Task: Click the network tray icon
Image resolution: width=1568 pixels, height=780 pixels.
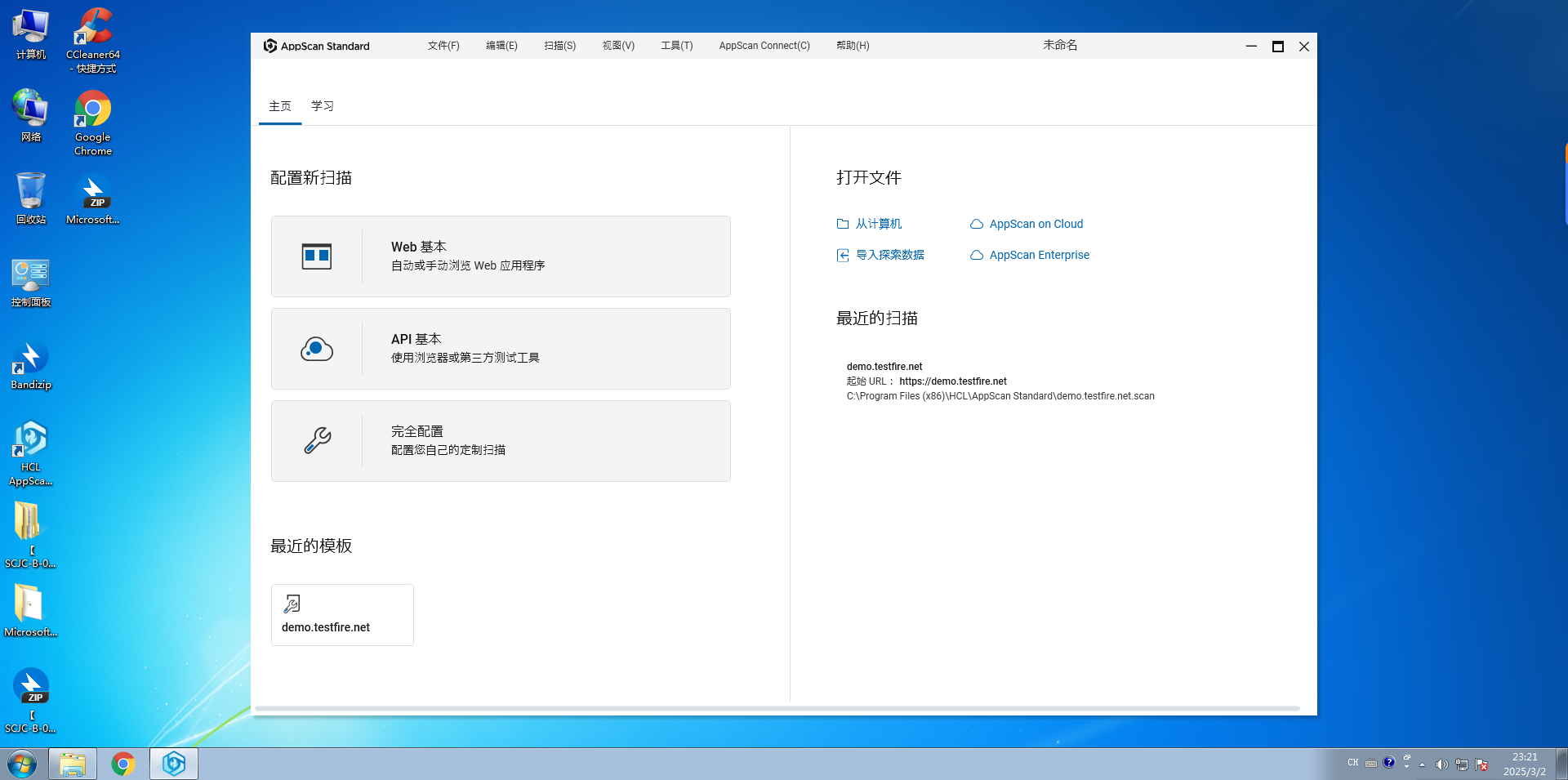Action: (1462, 764)
